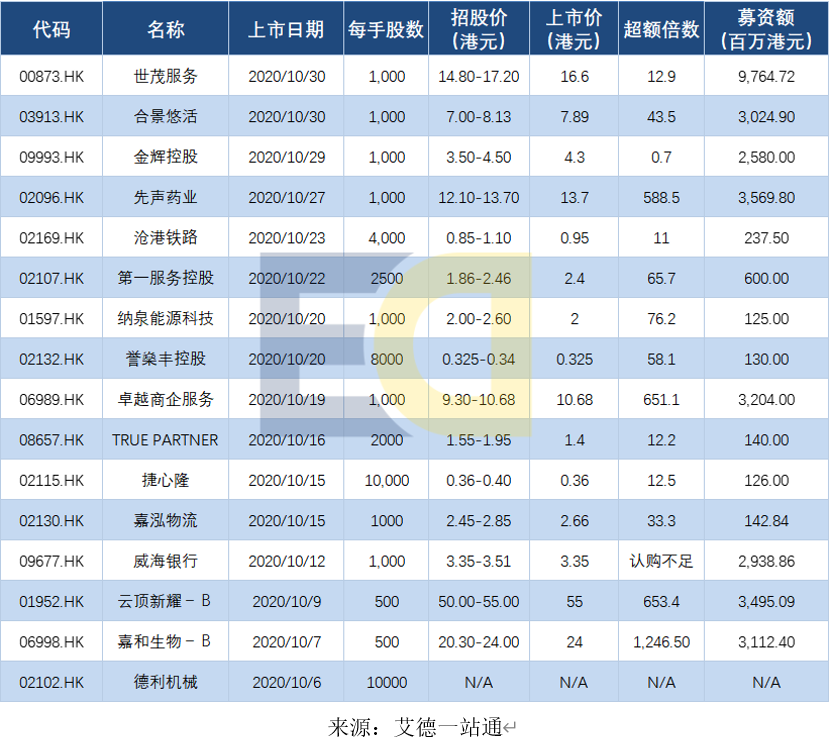Select stock code 02115.HK
This screenshot has width=831, height=748.
[51, 480]
